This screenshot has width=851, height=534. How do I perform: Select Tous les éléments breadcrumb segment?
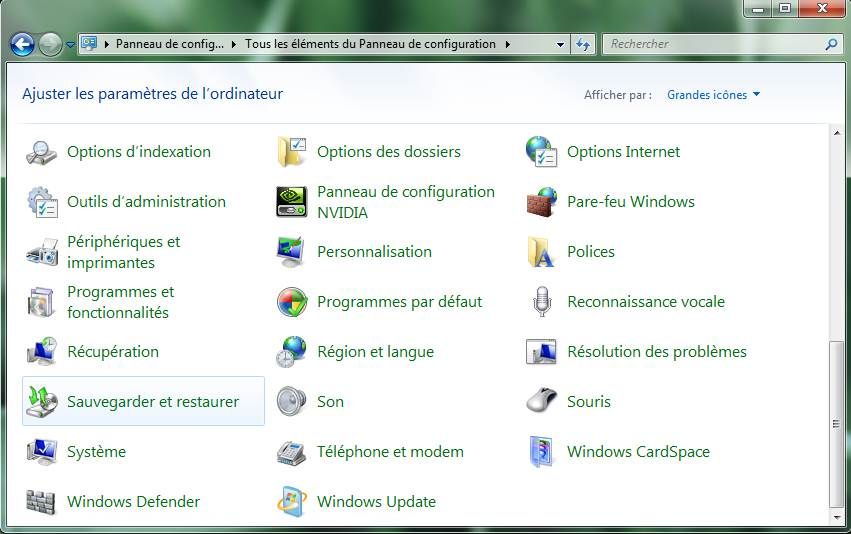(x=370, y=44)
